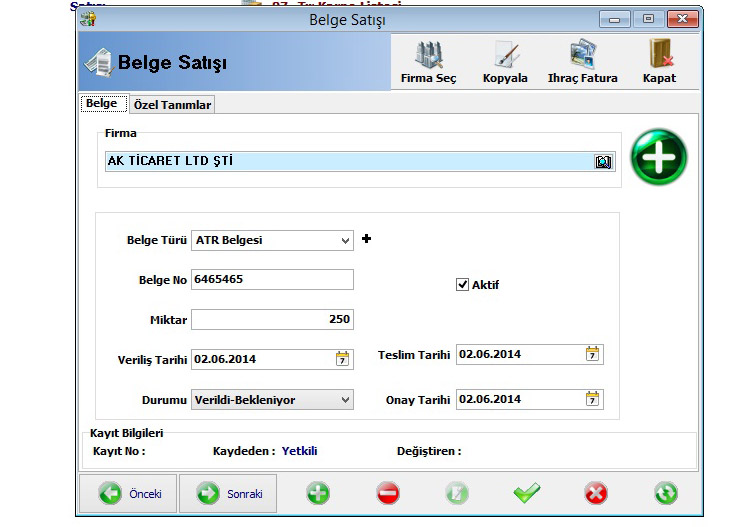The image size is (750, 527).
Task: Click the Firma Seç toolbar icon
Action: pos(428,55)
